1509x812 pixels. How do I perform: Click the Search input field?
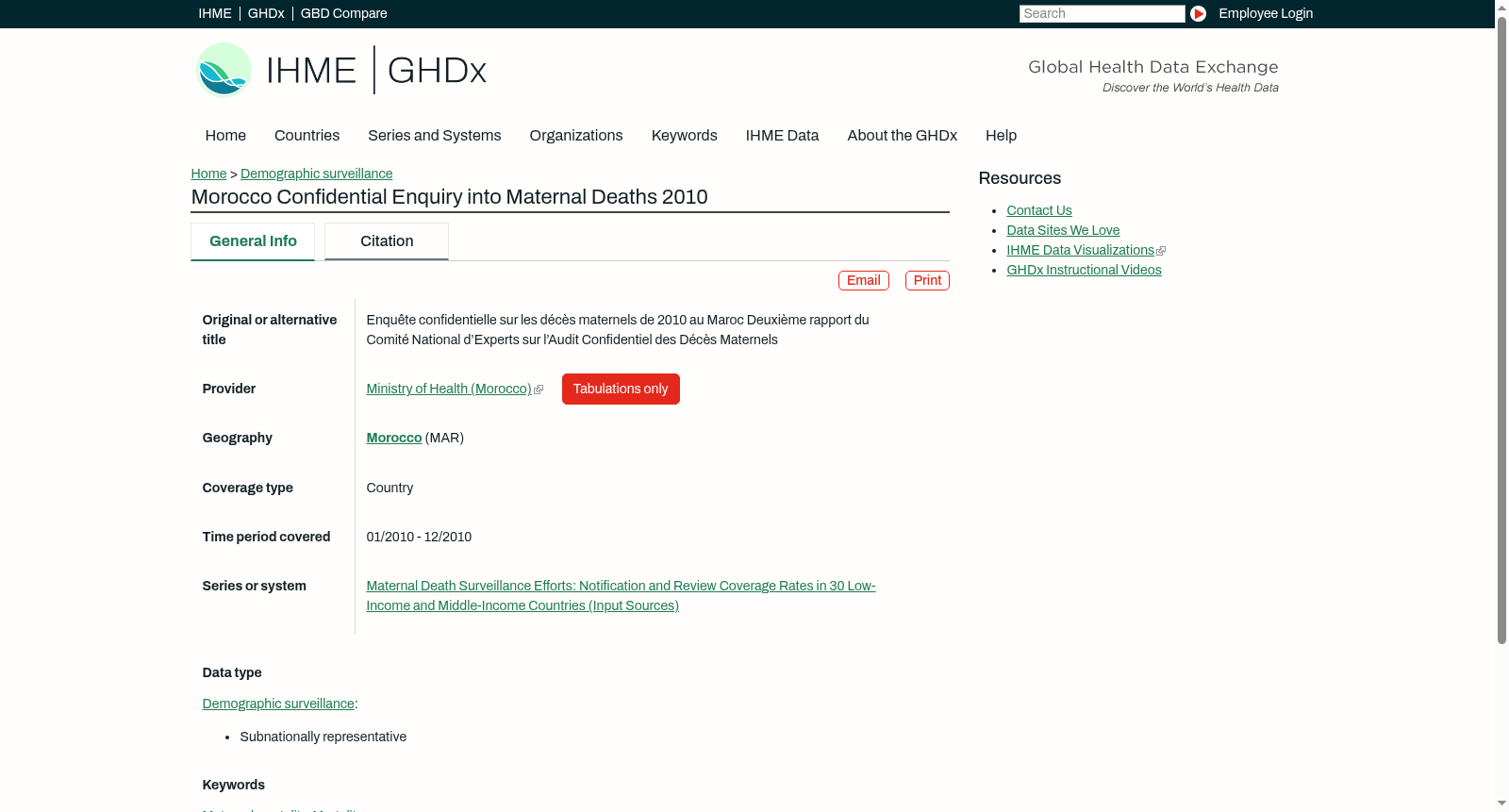tap(1102, 13)
